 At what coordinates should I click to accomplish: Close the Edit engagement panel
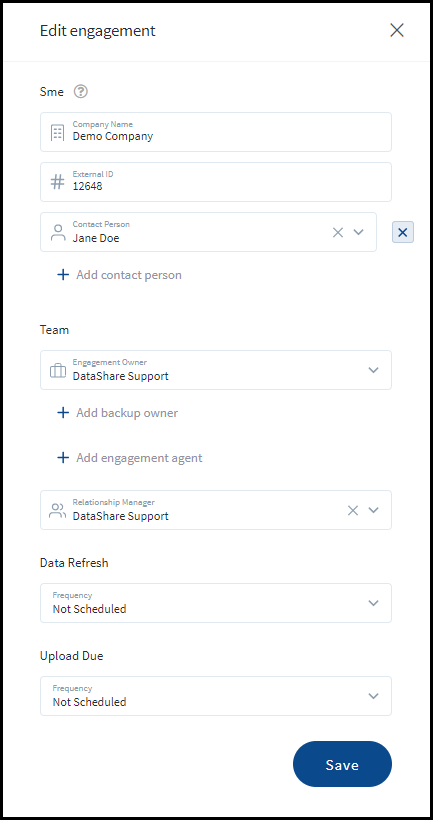coord(397,30)
